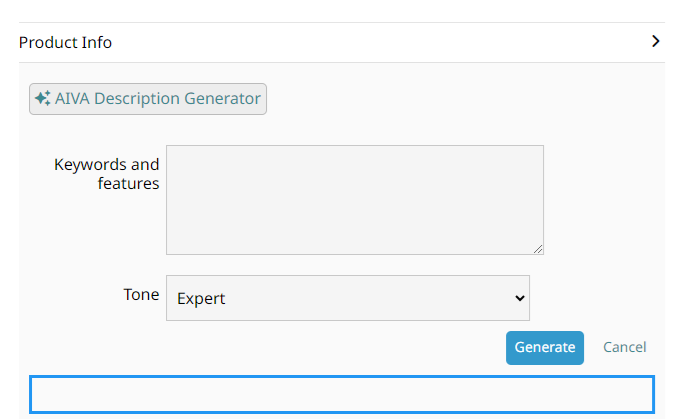Click AIVA Description Generator label text

(157, 99)
